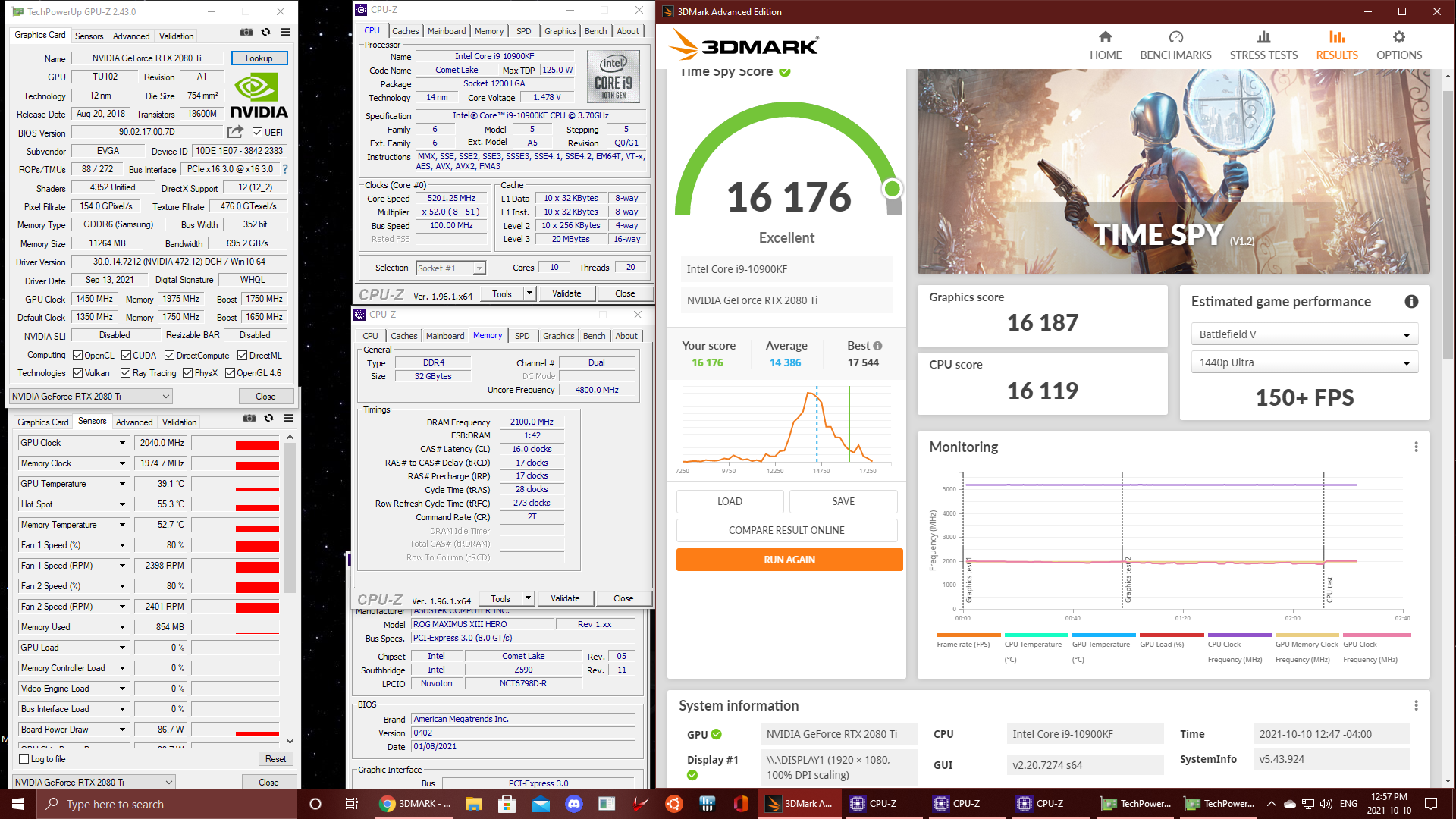Expand the Hot Spot sensor dropdown
This screenshot has height=819, width=1456.
tap(122, 504)
